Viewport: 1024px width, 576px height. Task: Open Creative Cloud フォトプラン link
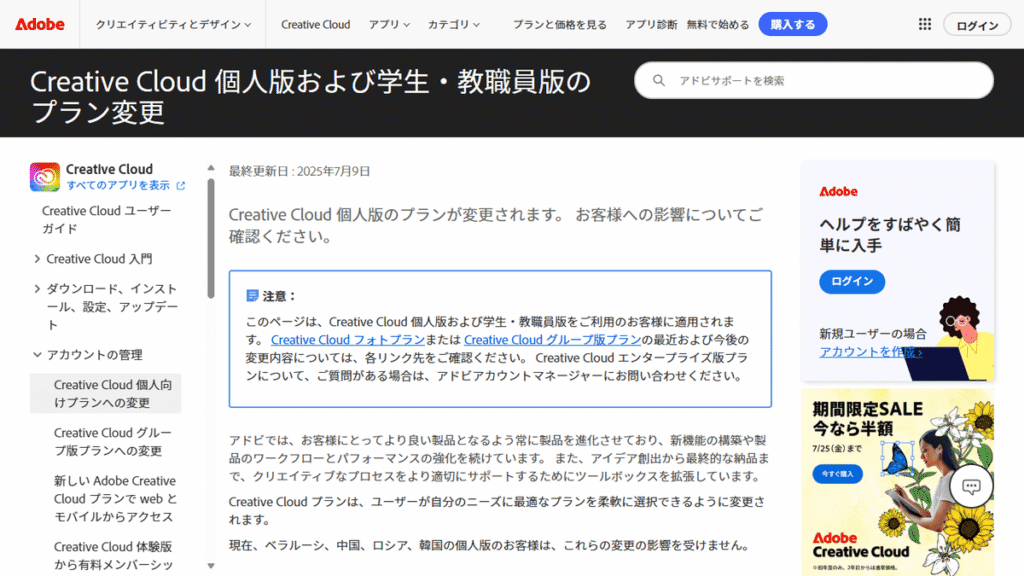point(347,340)
